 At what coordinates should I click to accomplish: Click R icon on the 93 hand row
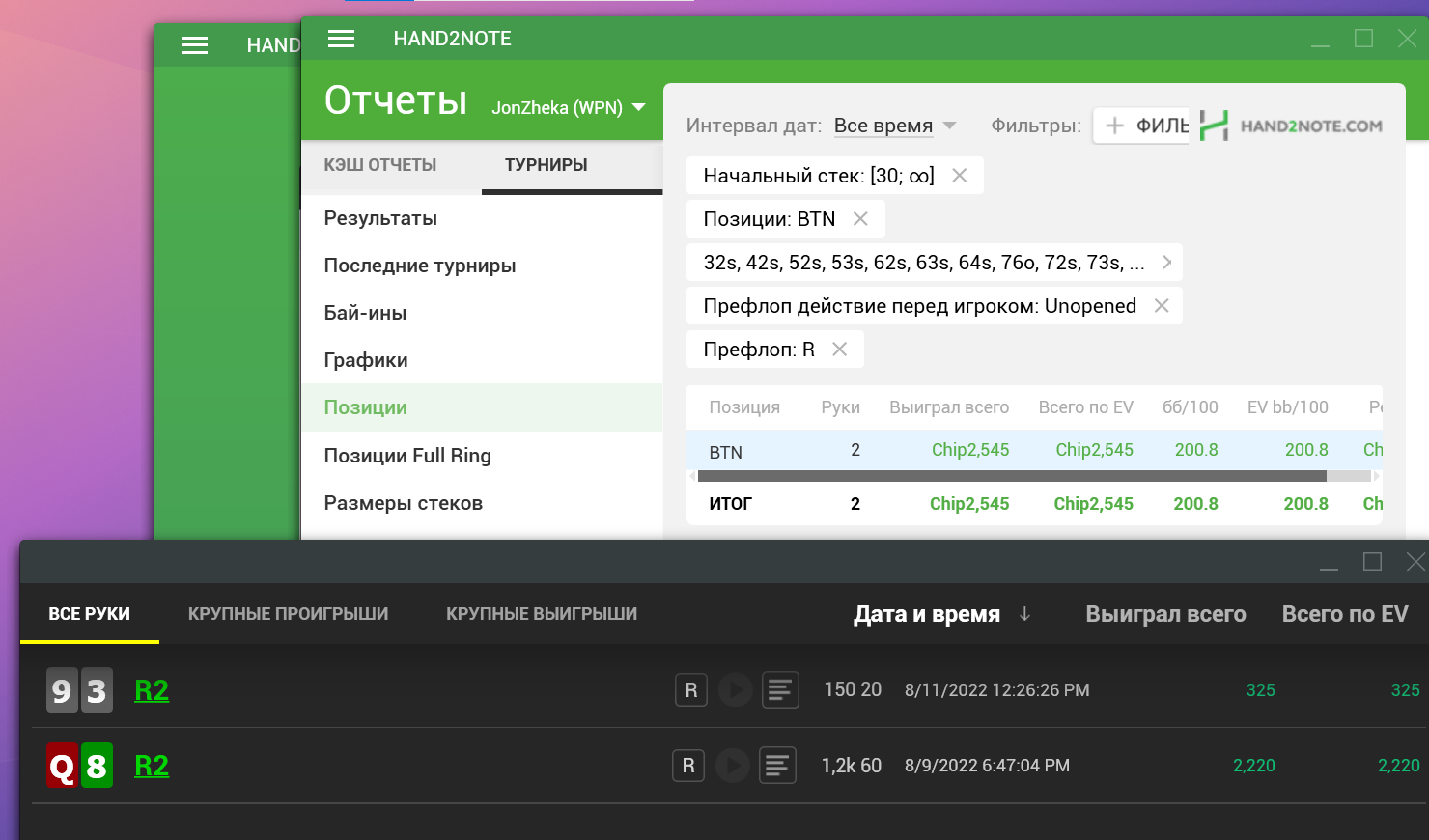click(x=691, y=690)
